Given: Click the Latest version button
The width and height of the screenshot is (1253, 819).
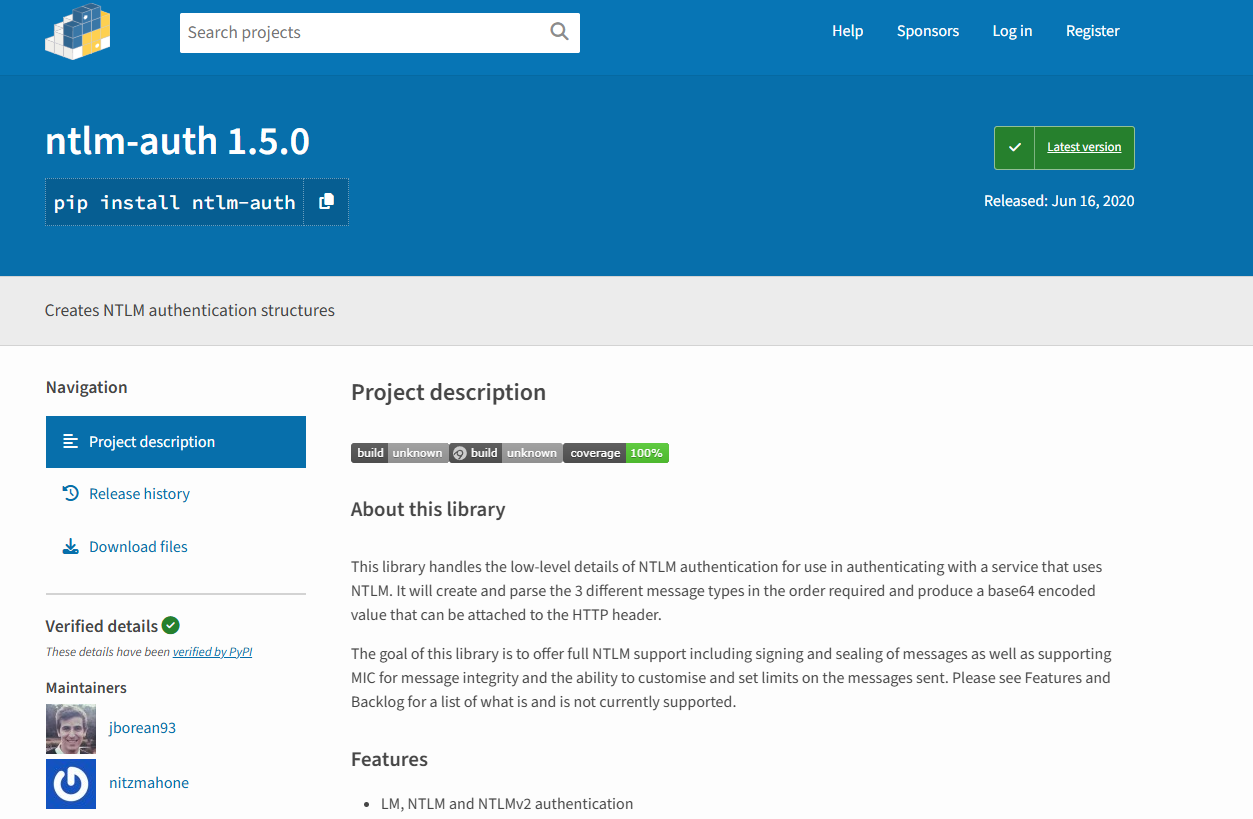Looking at the screenshot, I should tap(1084, 148).
